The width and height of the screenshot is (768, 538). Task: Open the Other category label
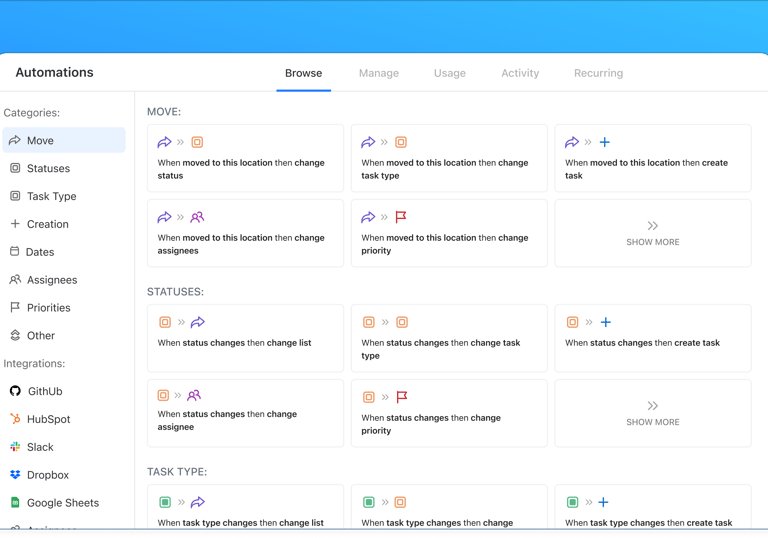pos(41,336)
